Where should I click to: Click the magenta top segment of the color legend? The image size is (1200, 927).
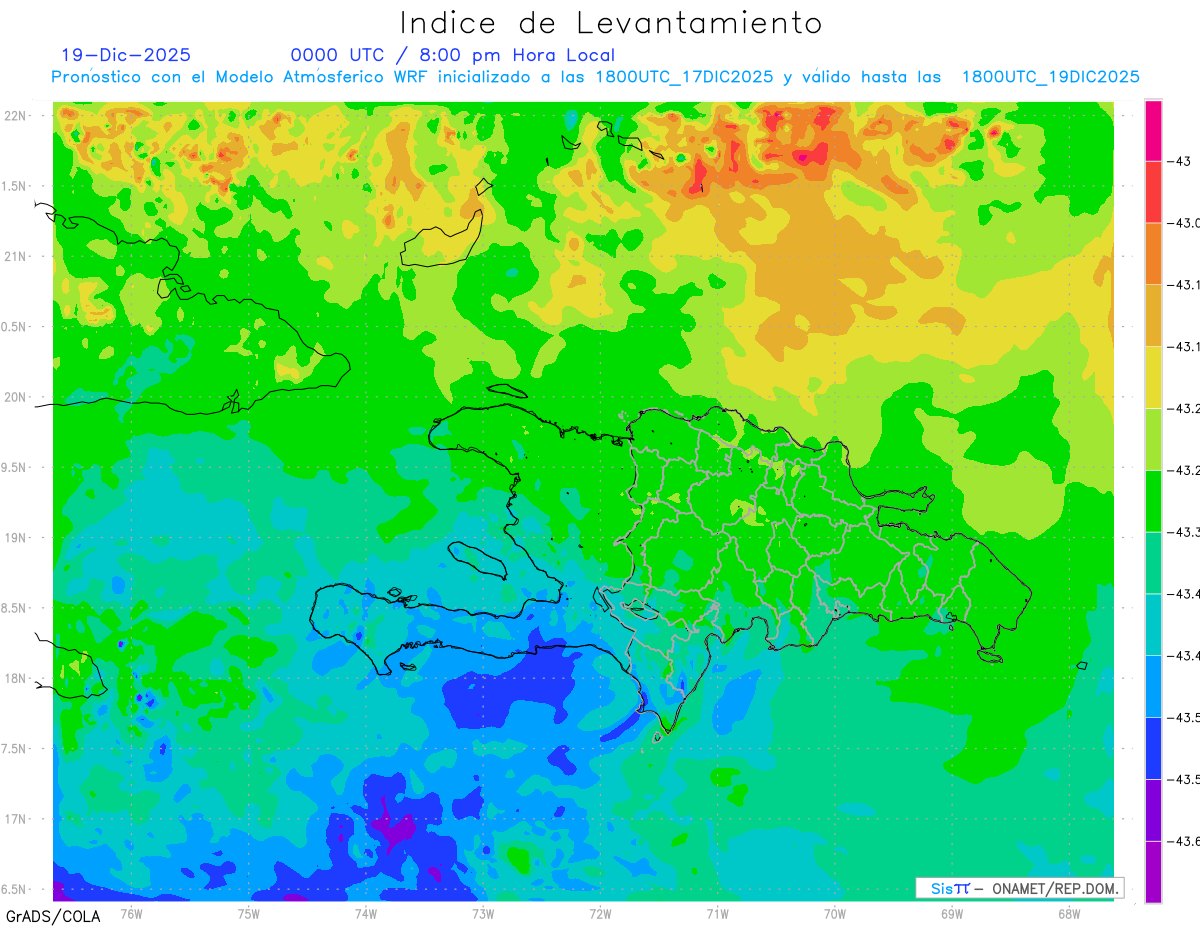click(x=1153, y=130)
